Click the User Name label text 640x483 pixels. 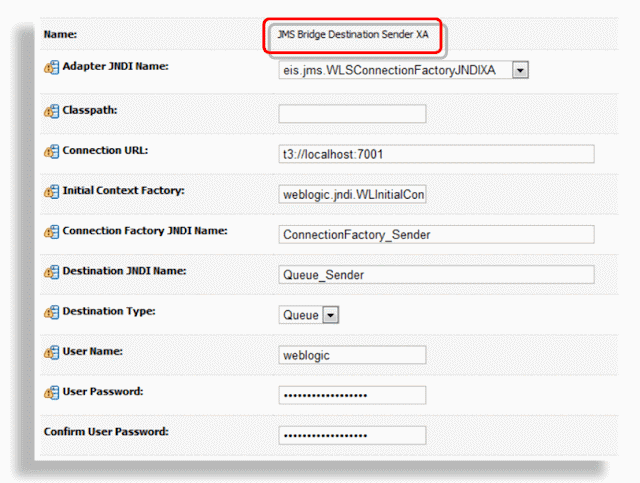[93, 351]
